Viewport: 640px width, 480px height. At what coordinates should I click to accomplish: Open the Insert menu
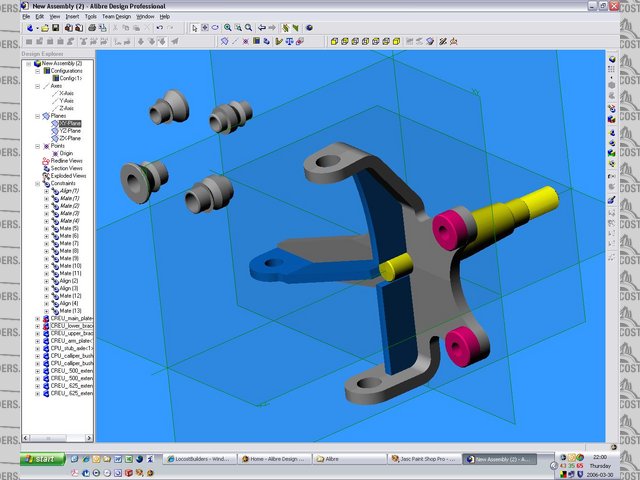pyautogui.click(x=72, y=17)
